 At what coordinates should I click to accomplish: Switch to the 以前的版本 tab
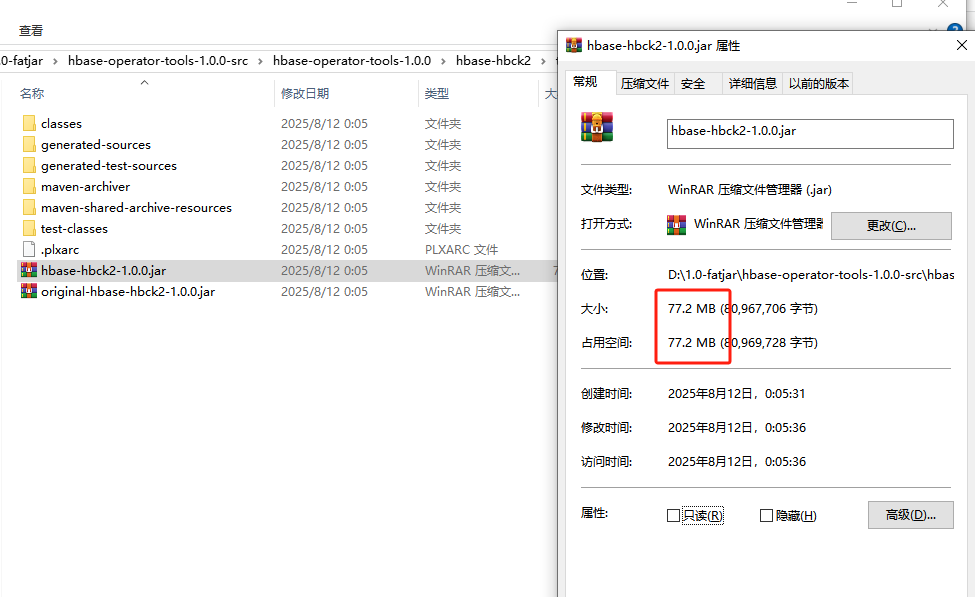[x=818, y=83]
